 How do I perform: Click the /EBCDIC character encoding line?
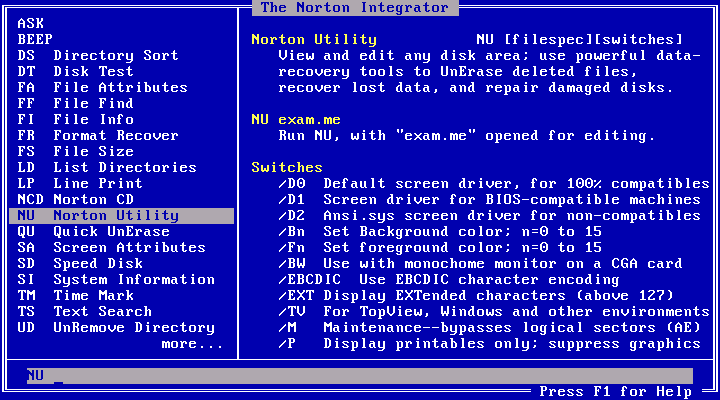pos(449,280)
